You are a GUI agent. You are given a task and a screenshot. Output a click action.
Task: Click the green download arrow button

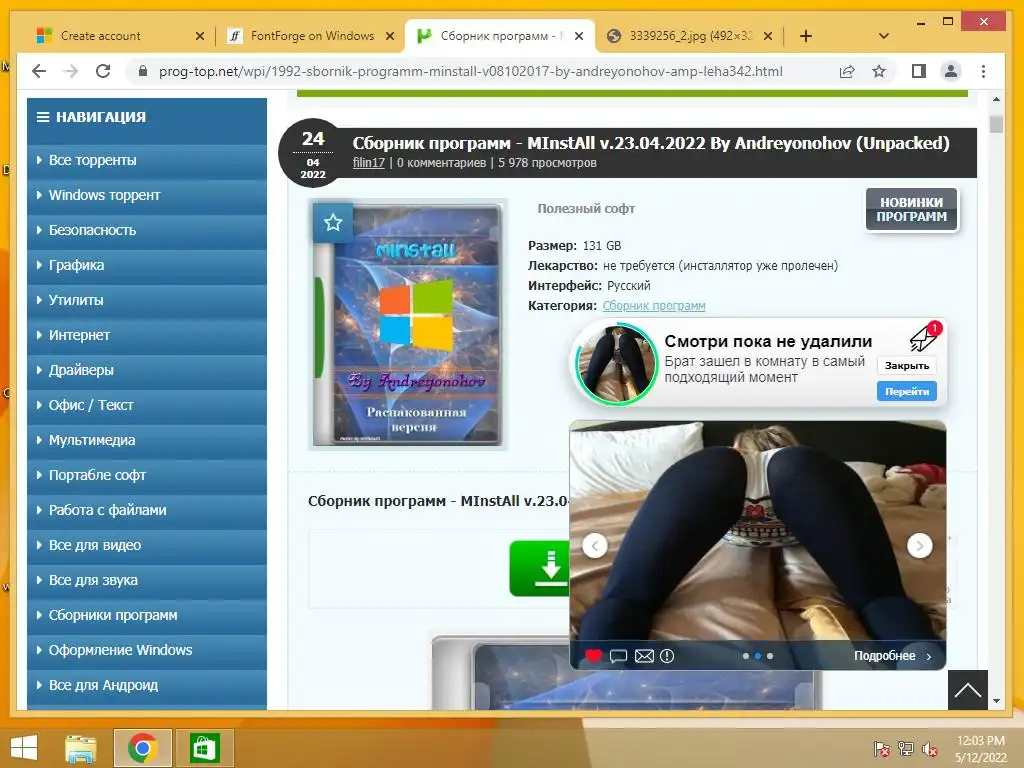(x=540, y=568)
